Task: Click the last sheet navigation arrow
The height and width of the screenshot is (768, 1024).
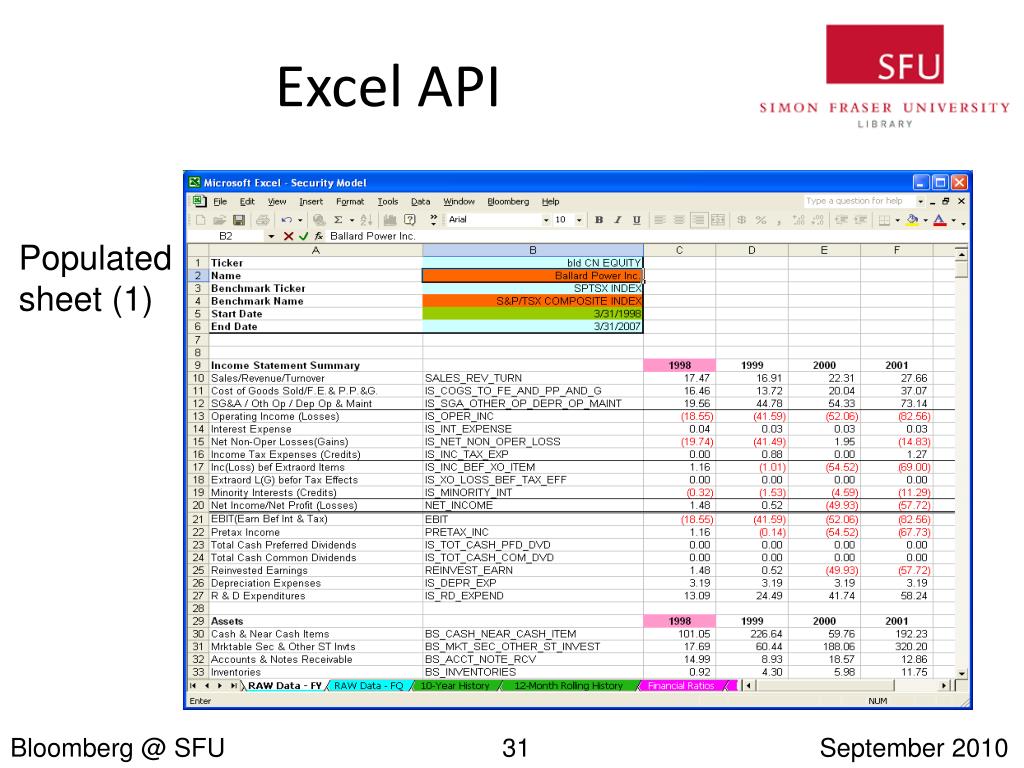Action: click(x=233, y=686)
